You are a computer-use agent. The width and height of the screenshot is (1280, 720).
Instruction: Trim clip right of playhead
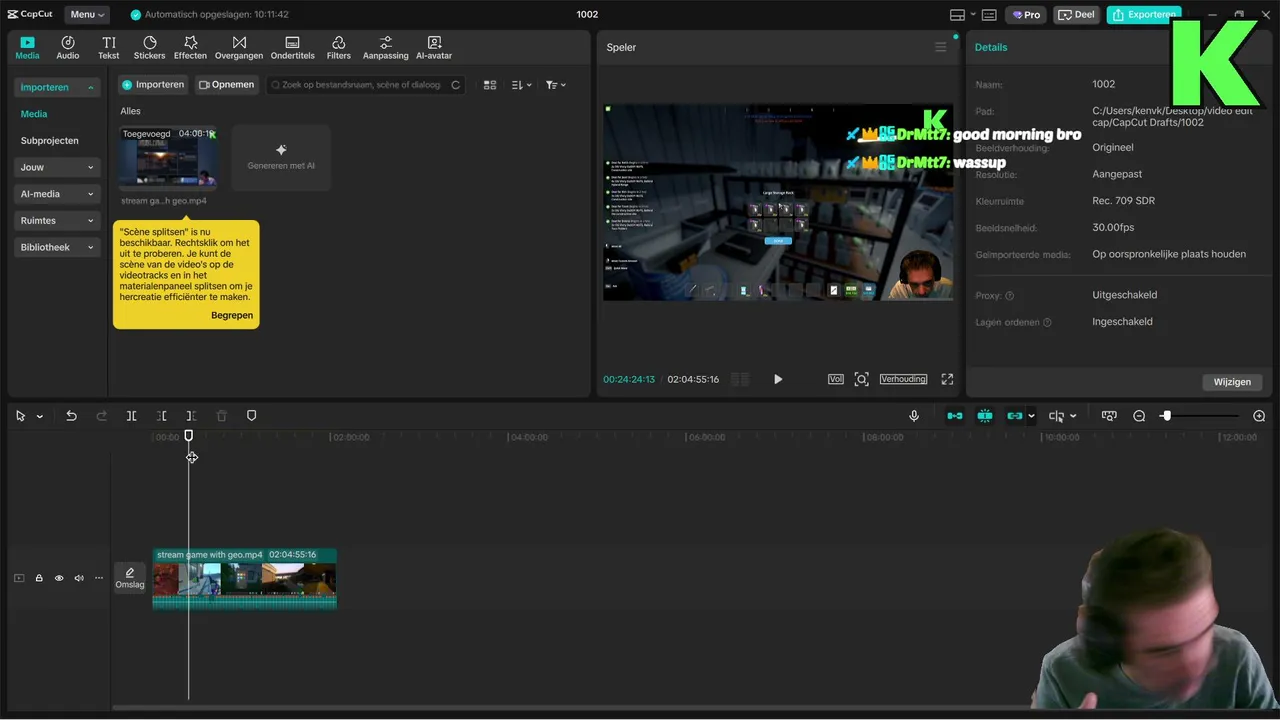tap(191, 416)
